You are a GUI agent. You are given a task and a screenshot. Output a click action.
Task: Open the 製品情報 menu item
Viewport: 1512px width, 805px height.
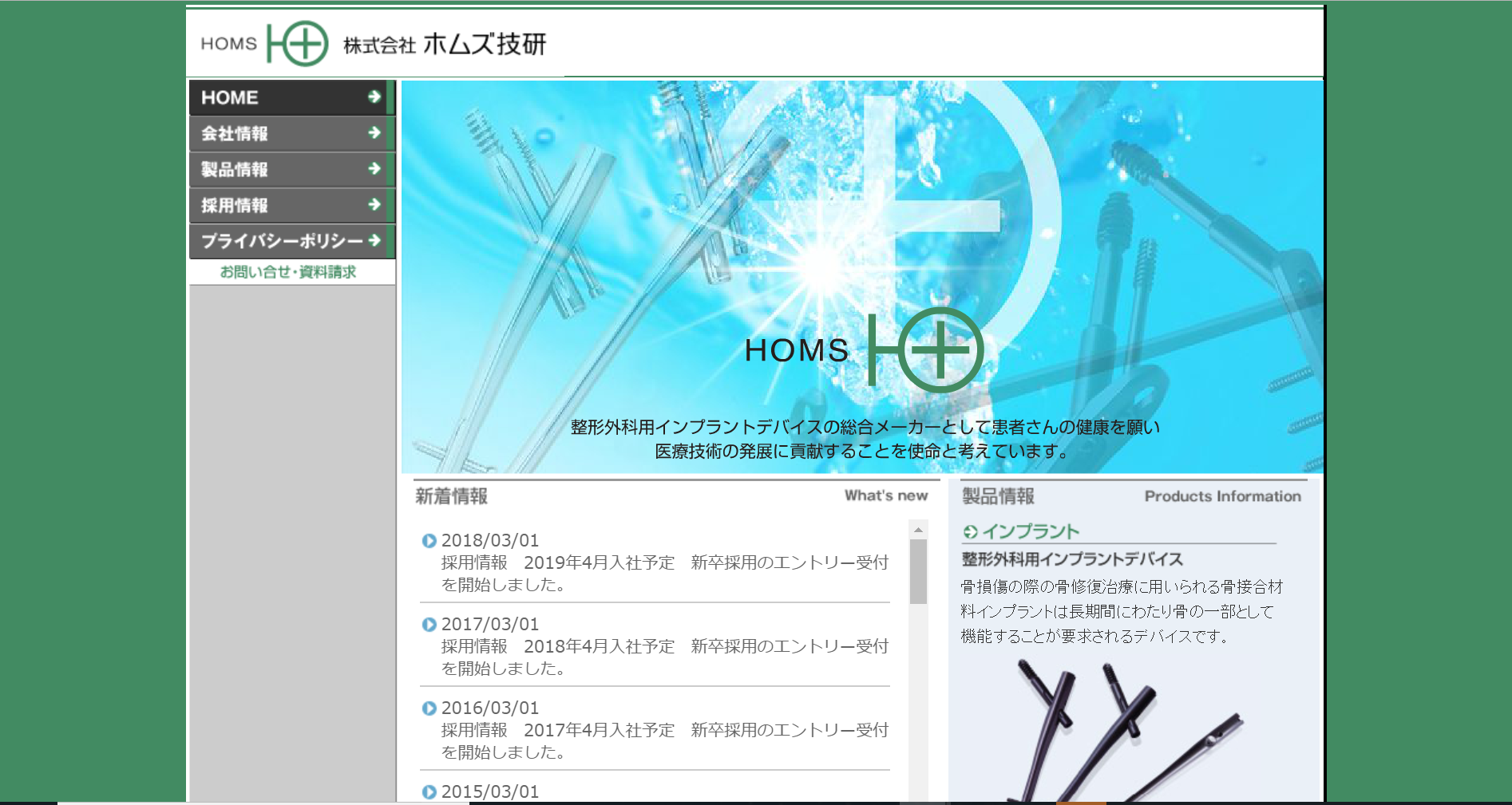tap(292, 169)
